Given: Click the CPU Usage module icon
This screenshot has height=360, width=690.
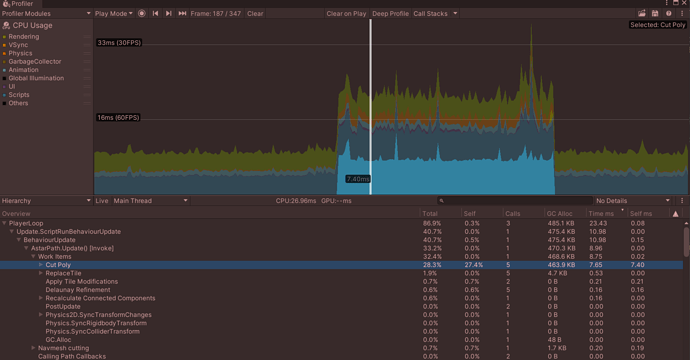Looking at the screenshot, I should point(6,26).
